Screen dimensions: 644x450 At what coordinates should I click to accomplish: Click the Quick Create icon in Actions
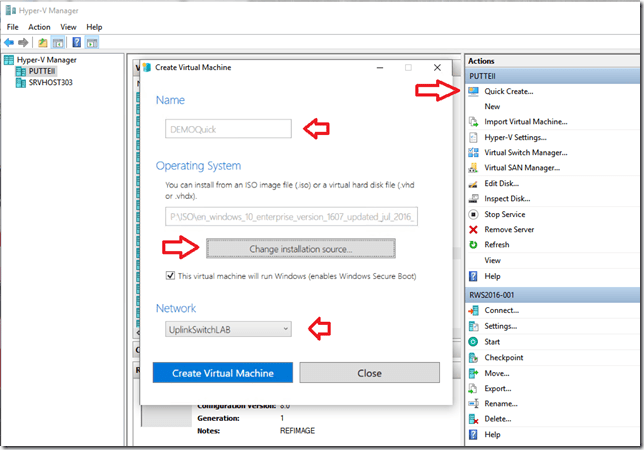474,91
